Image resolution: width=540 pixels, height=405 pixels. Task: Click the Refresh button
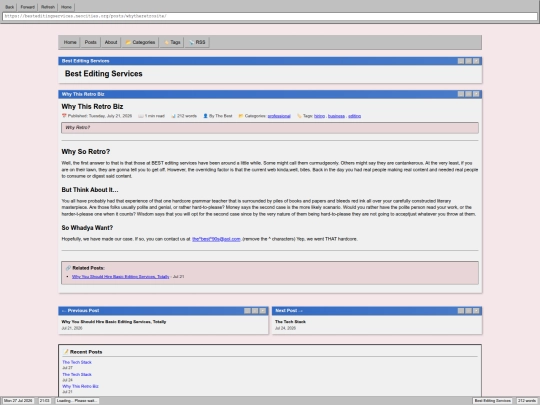tap(48, 7)
